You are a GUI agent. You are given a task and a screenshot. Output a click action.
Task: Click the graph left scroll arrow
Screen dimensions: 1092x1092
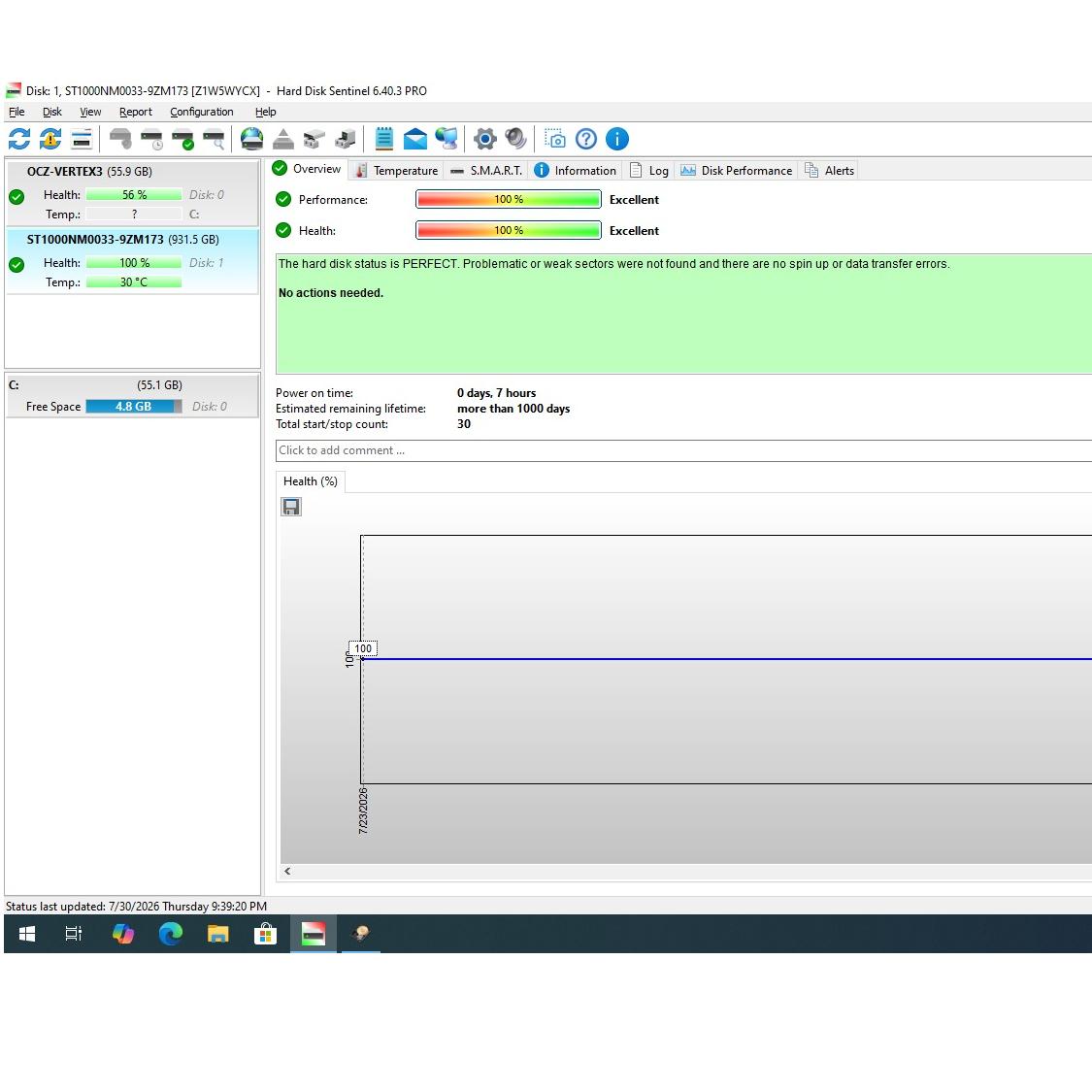pos(287,872)
